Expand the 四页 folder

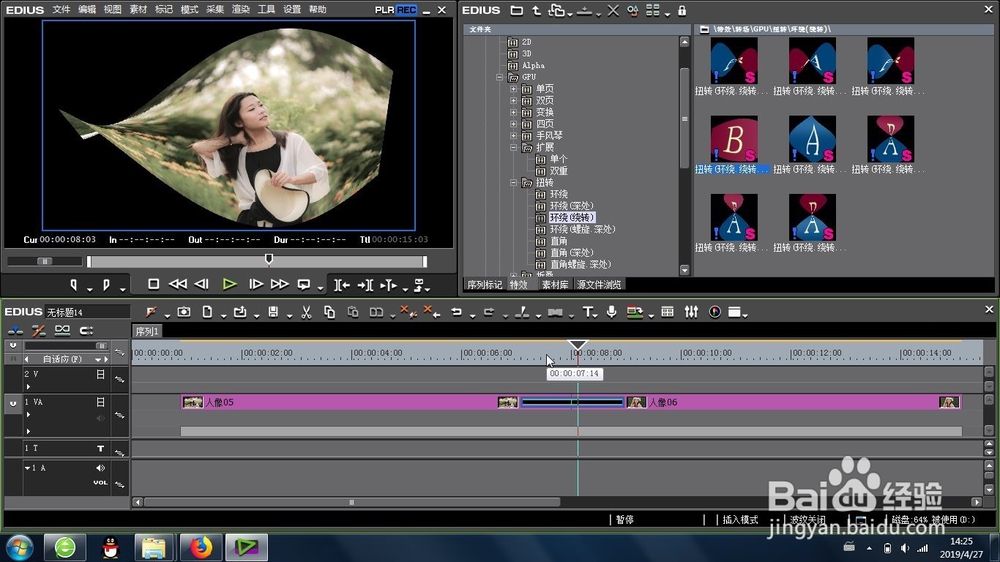513,124
